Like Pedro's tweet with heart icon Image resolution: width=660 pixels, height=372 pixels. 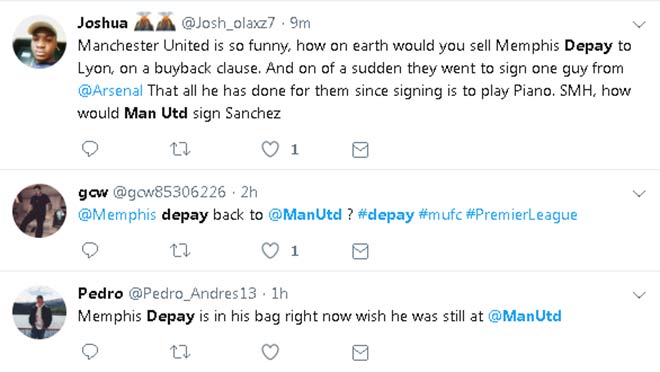[x=270, y=352]
